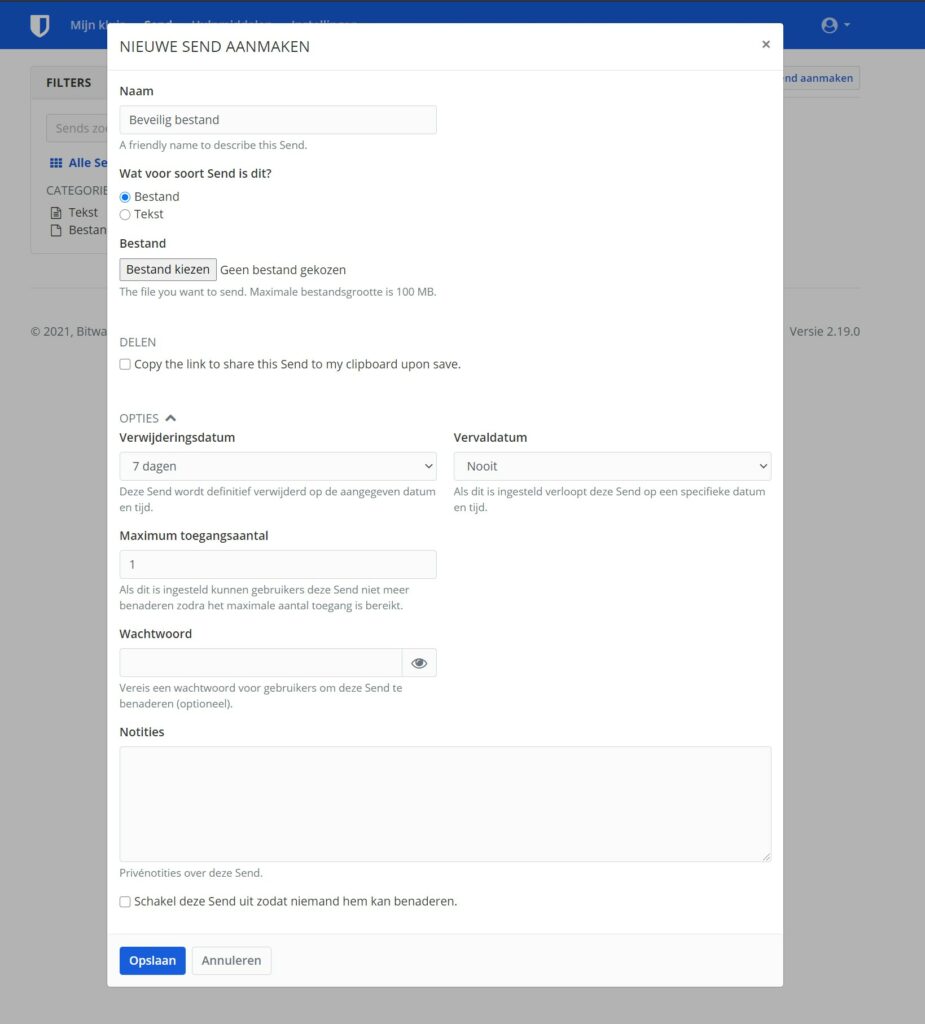Image resolution: width=925 pixels, height=1024 pixels.
Task: Click the Bestand category file icon
Action: coord(56,230)
